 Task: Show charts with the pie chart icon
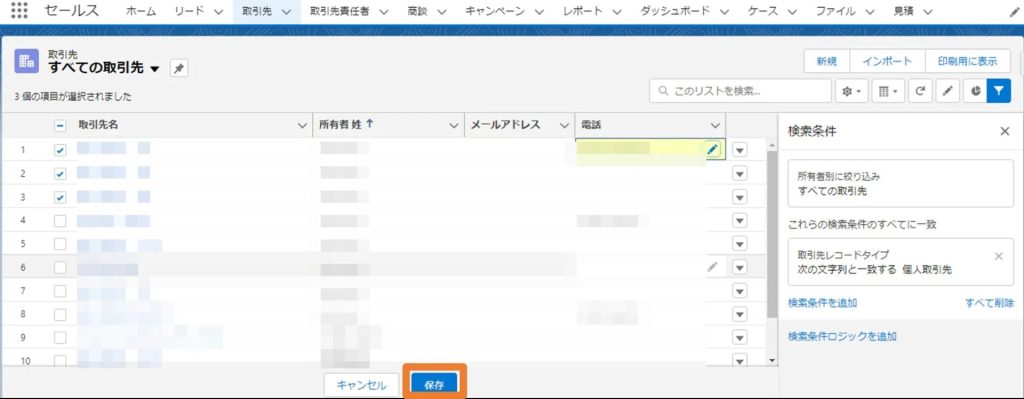975,91
